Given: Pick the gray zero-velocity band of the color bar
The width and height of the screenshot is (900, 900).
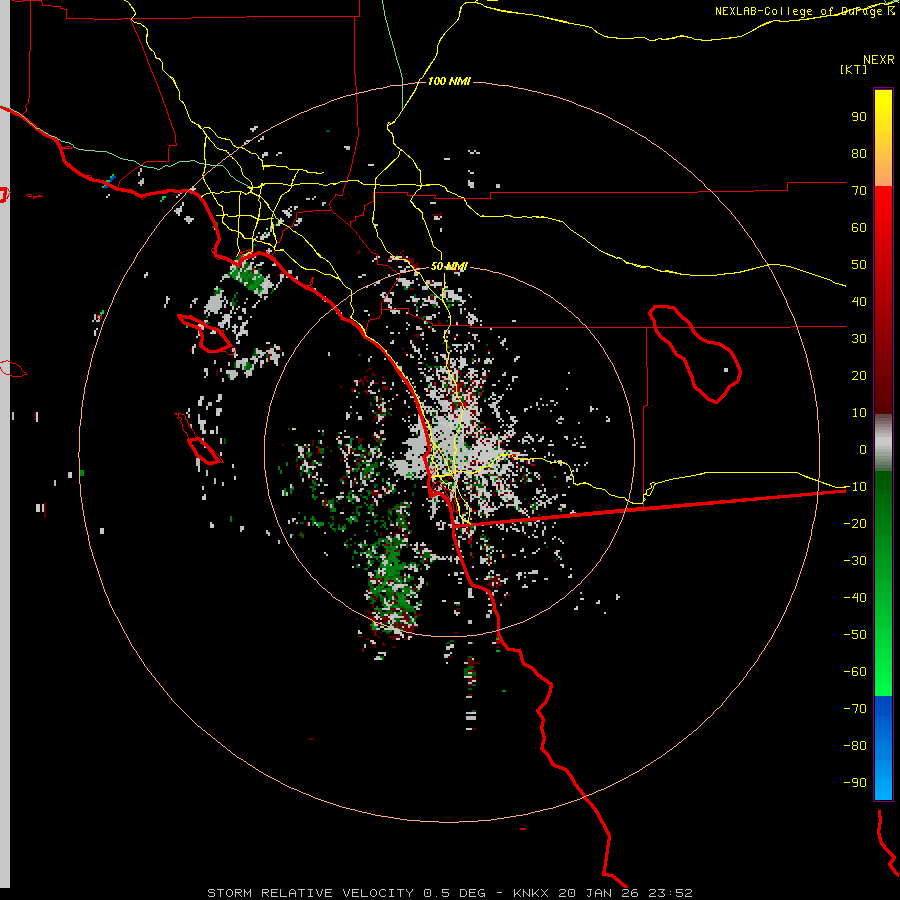Looking at the screenshot, I should [883, 443].
